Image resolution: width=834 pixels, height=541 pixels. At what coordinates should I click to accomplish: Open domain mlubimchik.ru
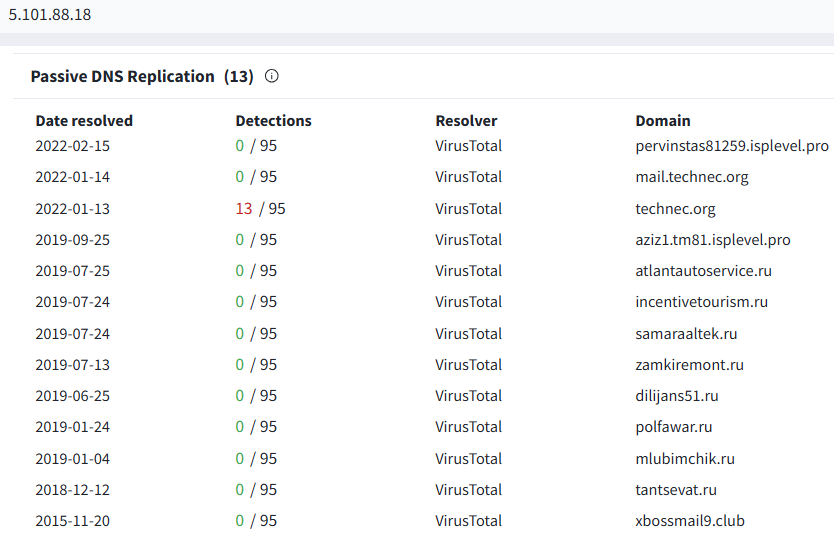tap(685, 459)
